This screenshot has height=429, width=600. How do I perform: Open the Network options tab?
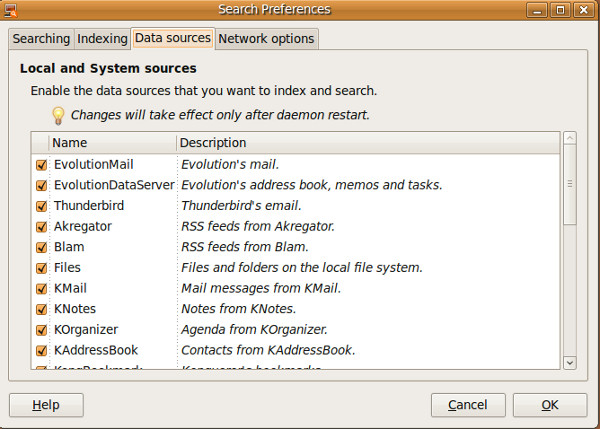click(266, 39)
